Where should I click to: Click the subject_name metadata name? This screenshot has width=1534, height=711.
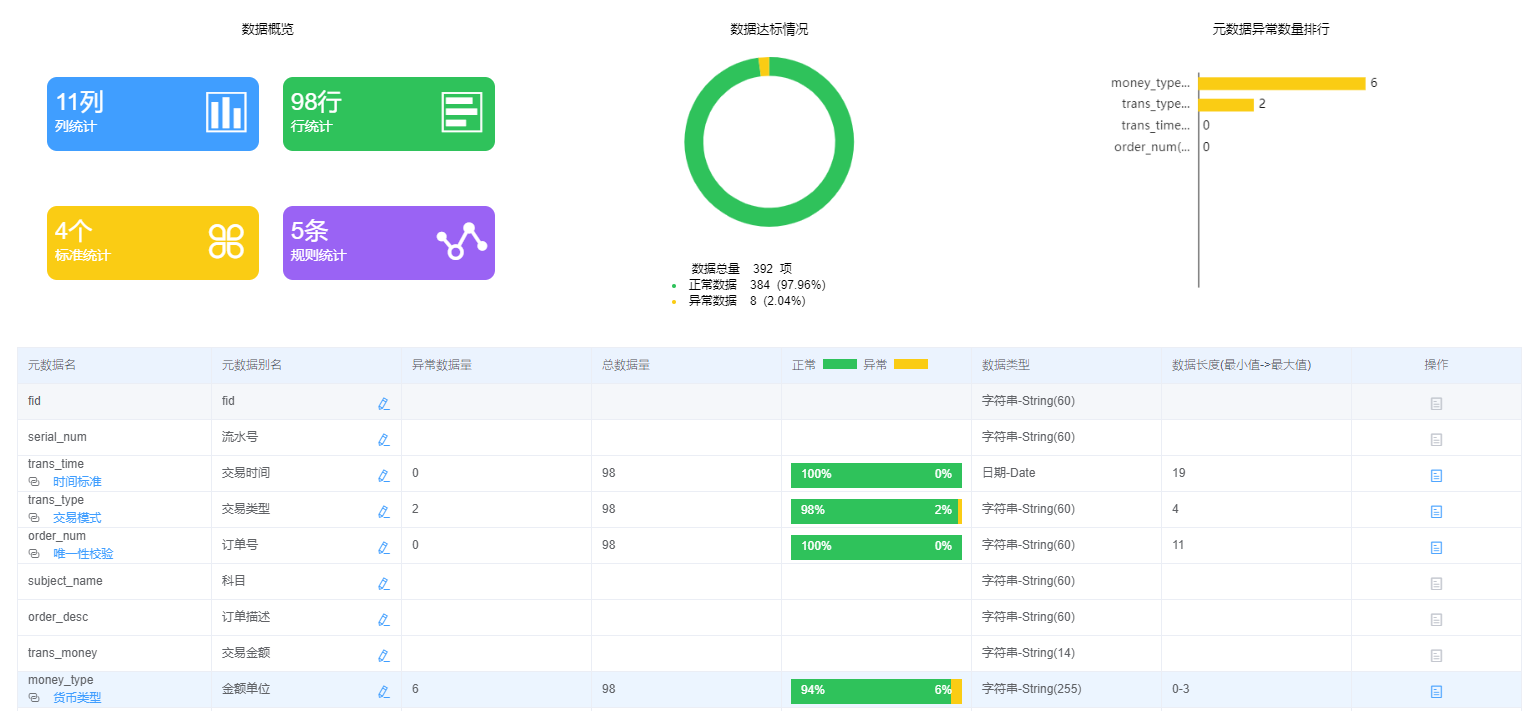coord(65,581)
